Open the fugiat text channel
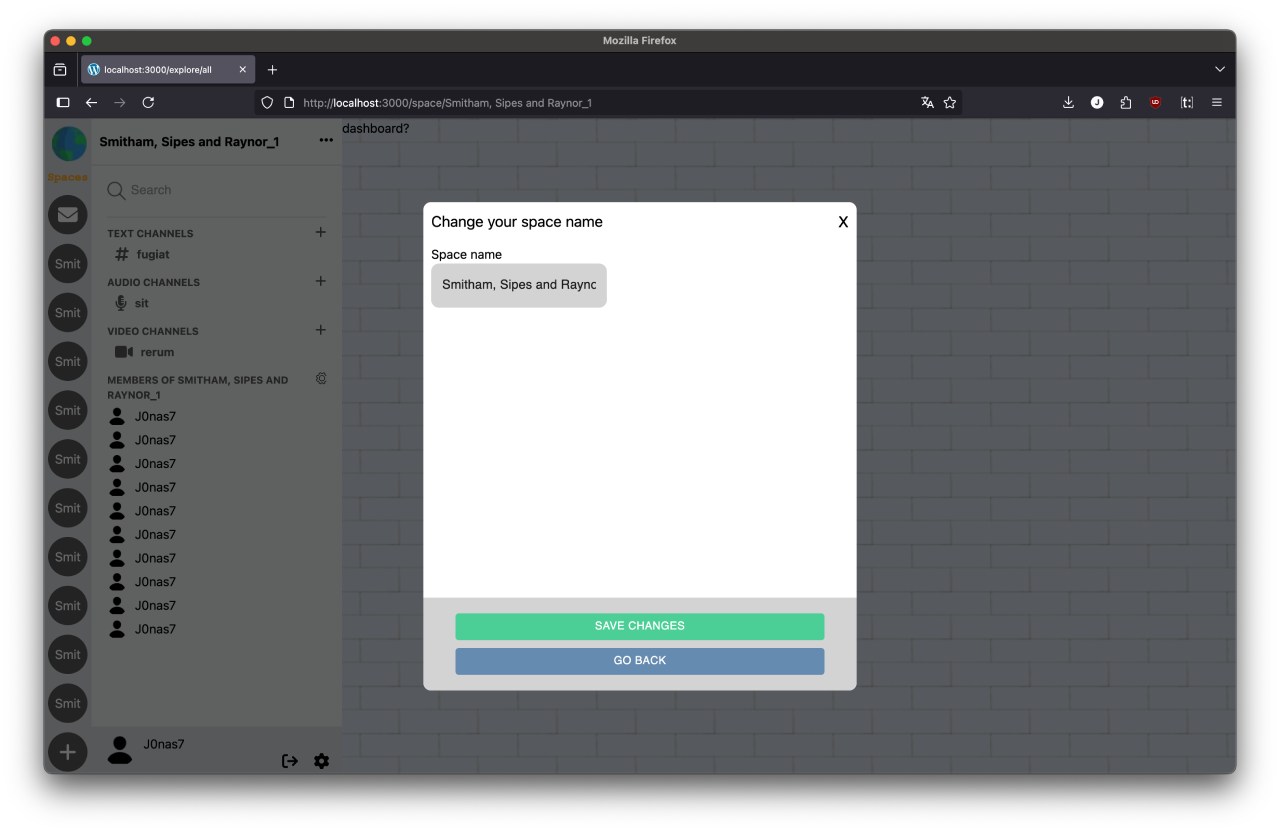This screenshot has height=832, width=1280. coord(152,255)
